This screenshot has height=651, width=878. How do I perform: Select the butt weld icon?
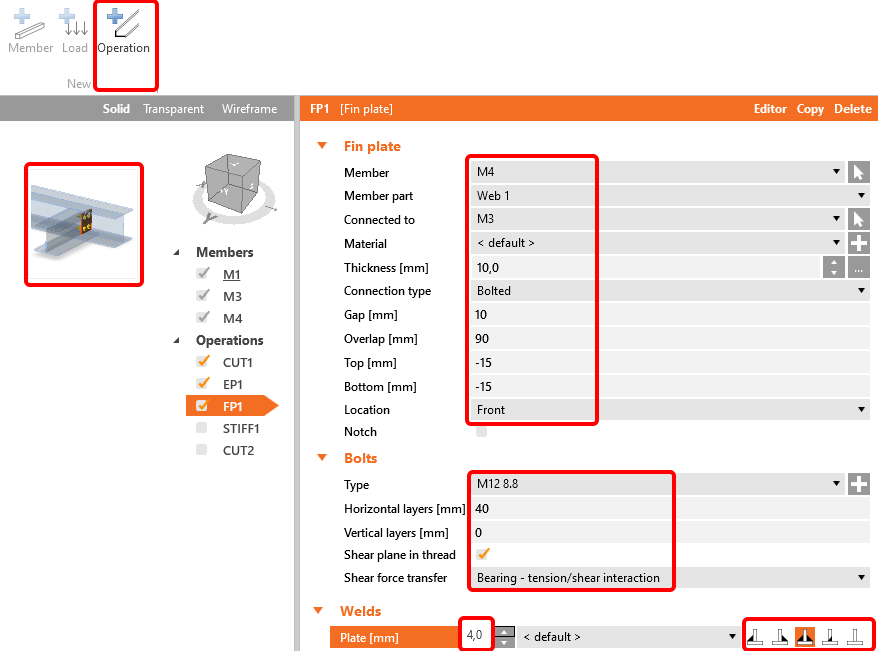pos(830,637)
